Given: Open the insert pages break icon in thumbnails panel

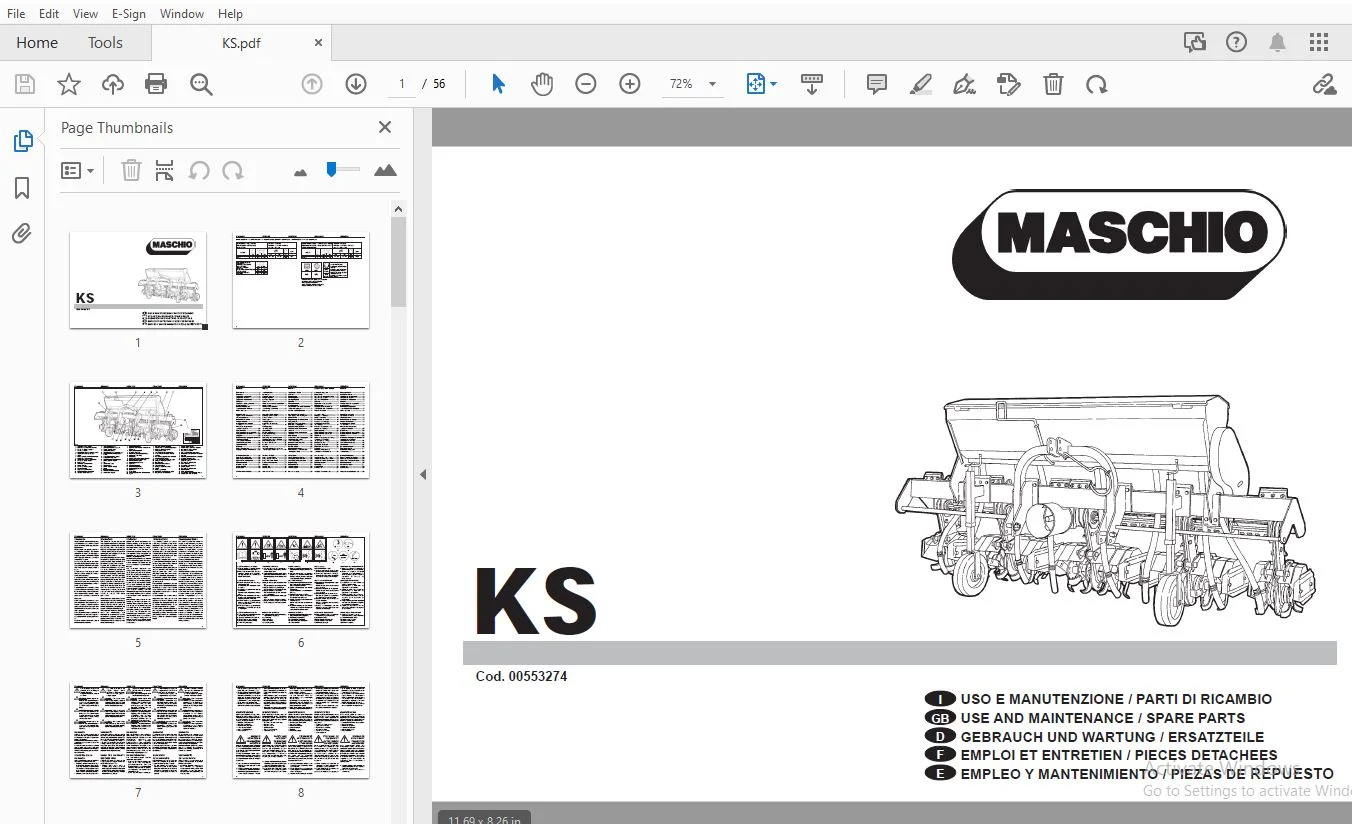Looking at the screenshot, I should coord(165,171).
